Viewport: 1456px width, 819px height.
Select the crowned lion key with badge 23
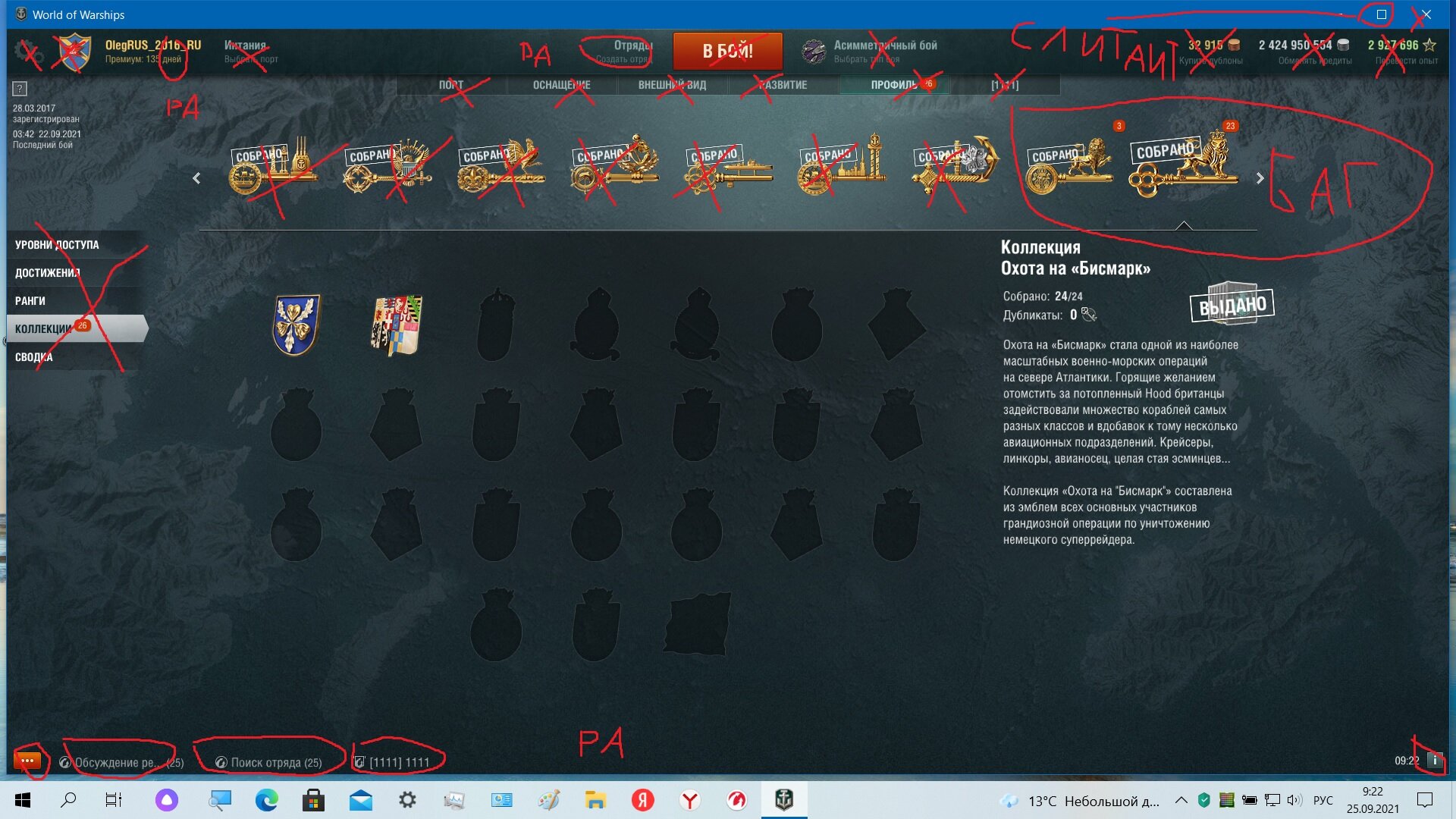point(1183,164)
